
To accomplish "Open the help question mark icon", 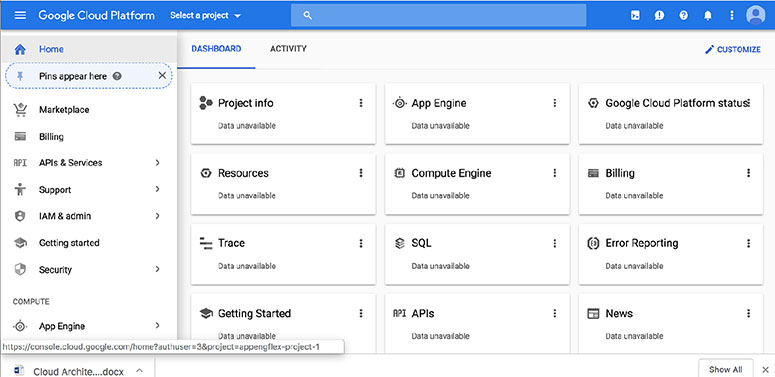I will (x=684, y=15).
